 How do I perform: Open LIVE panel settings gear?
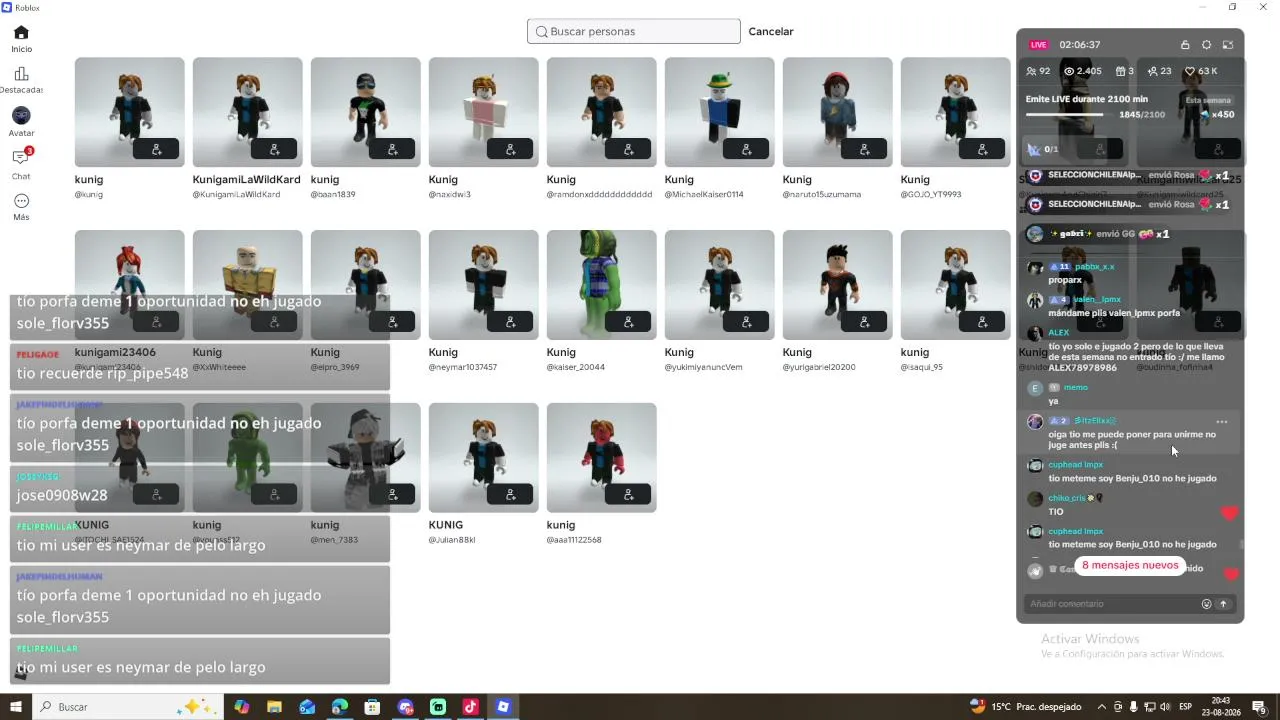click(1206, 45)
